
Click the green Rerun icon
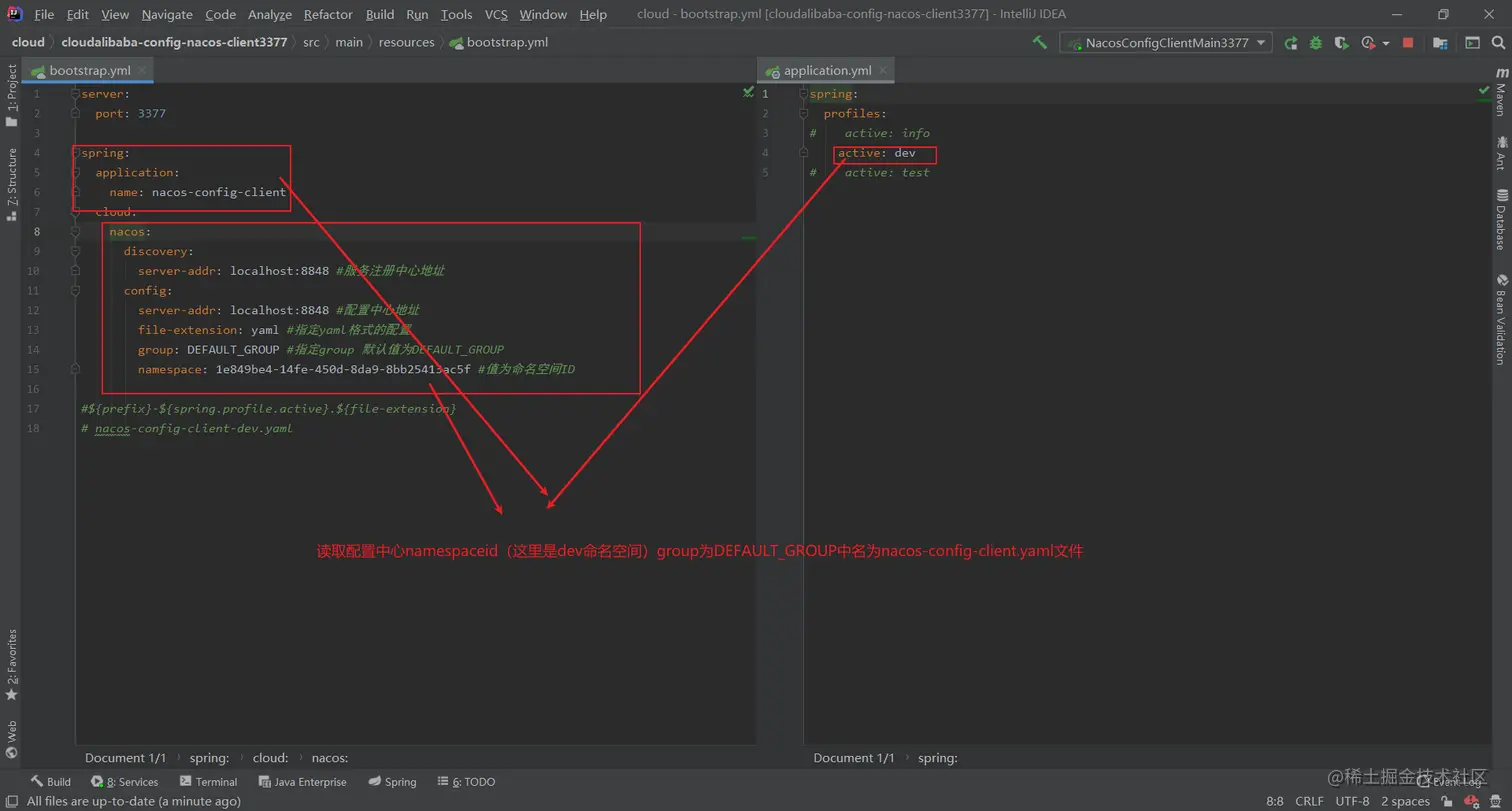(x=1291, y=43)
